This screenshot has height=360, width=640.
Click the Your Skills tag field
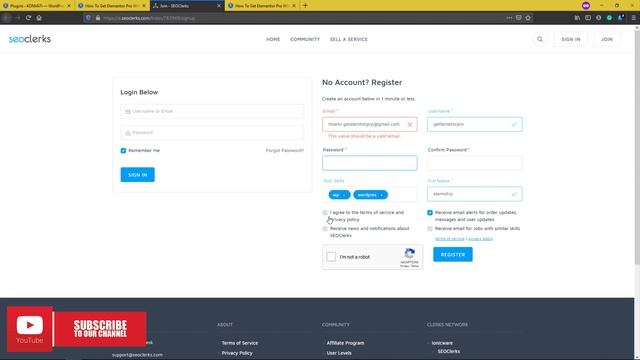click(x=369, y=195)
